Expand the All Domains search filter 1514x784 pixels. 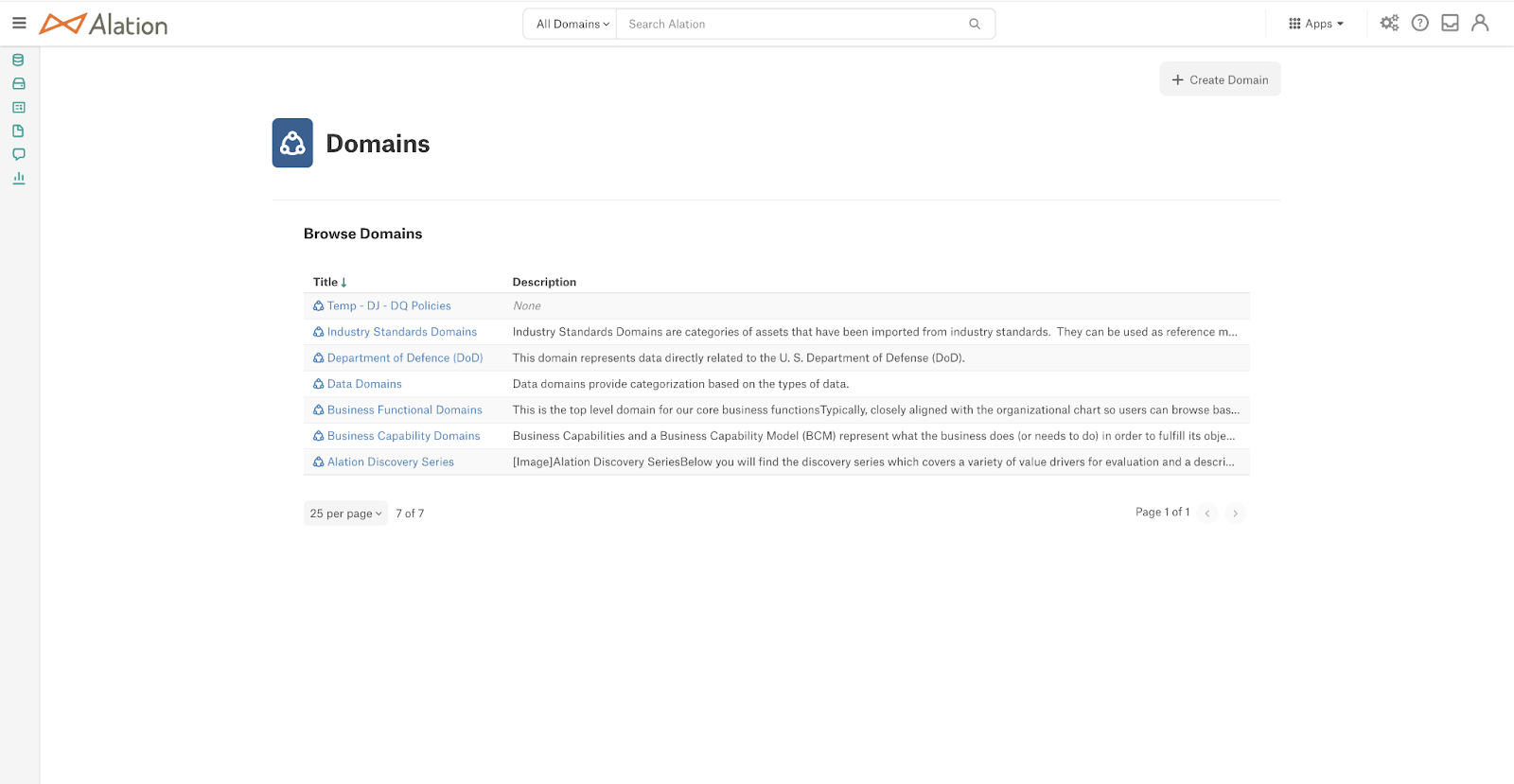pyautogui.click(x=572, y=24)
